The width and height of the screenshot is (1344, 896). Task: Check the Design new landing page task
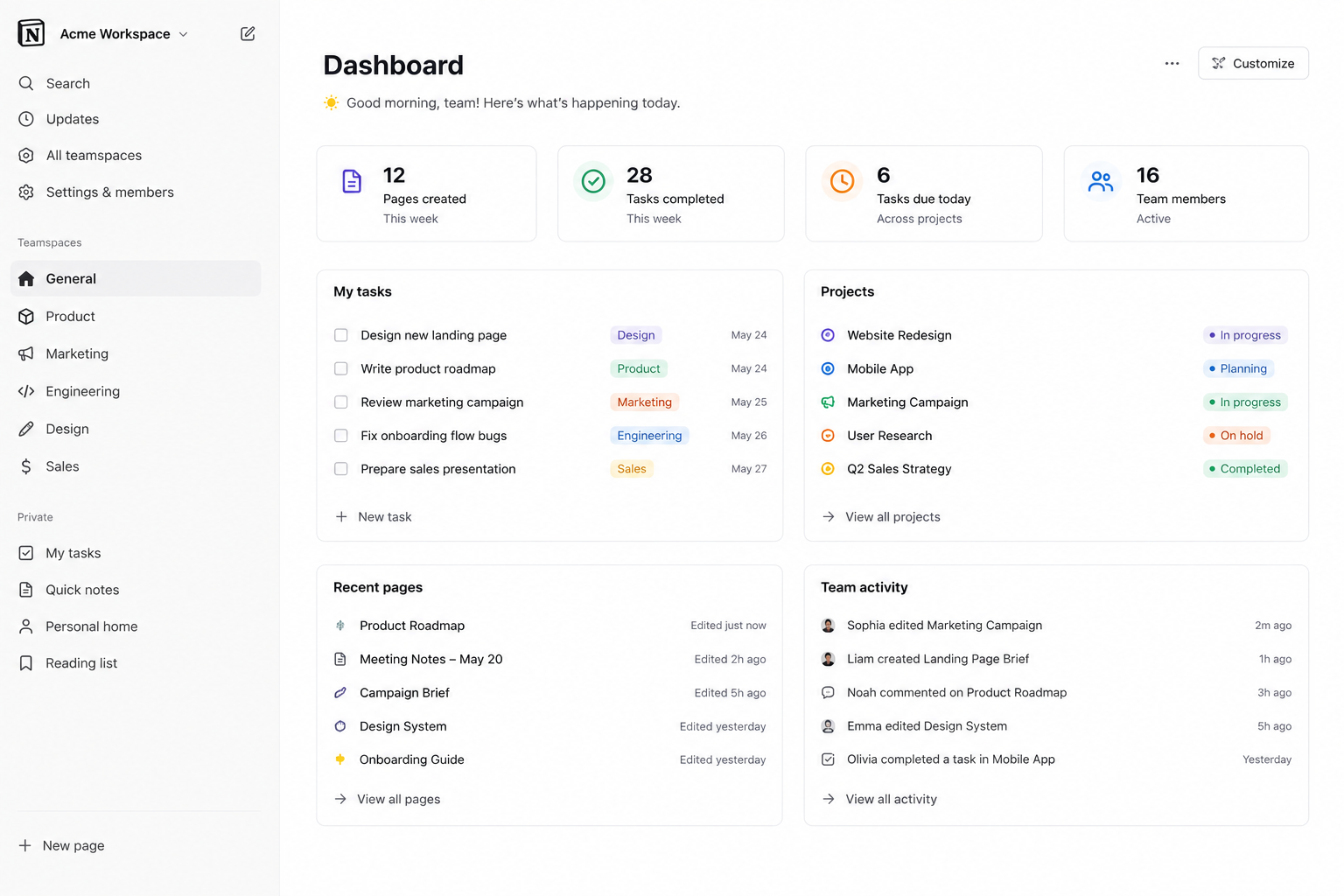click(x=341, y=335)
